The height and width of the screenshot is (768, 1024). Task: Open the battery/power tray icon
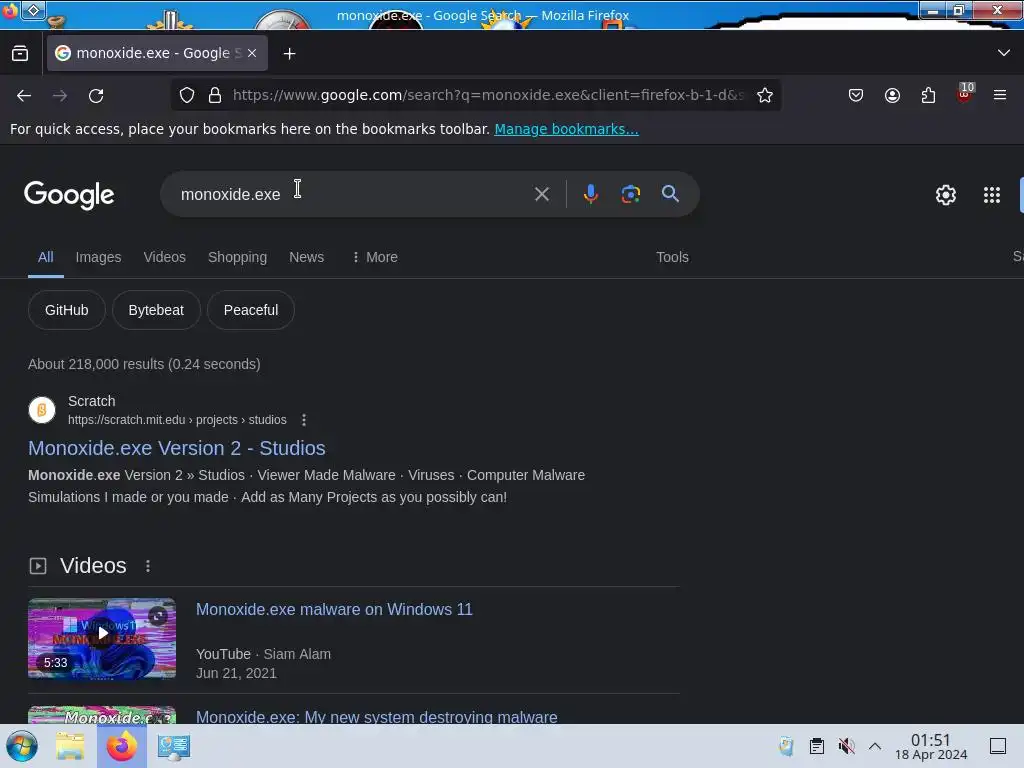786,746
